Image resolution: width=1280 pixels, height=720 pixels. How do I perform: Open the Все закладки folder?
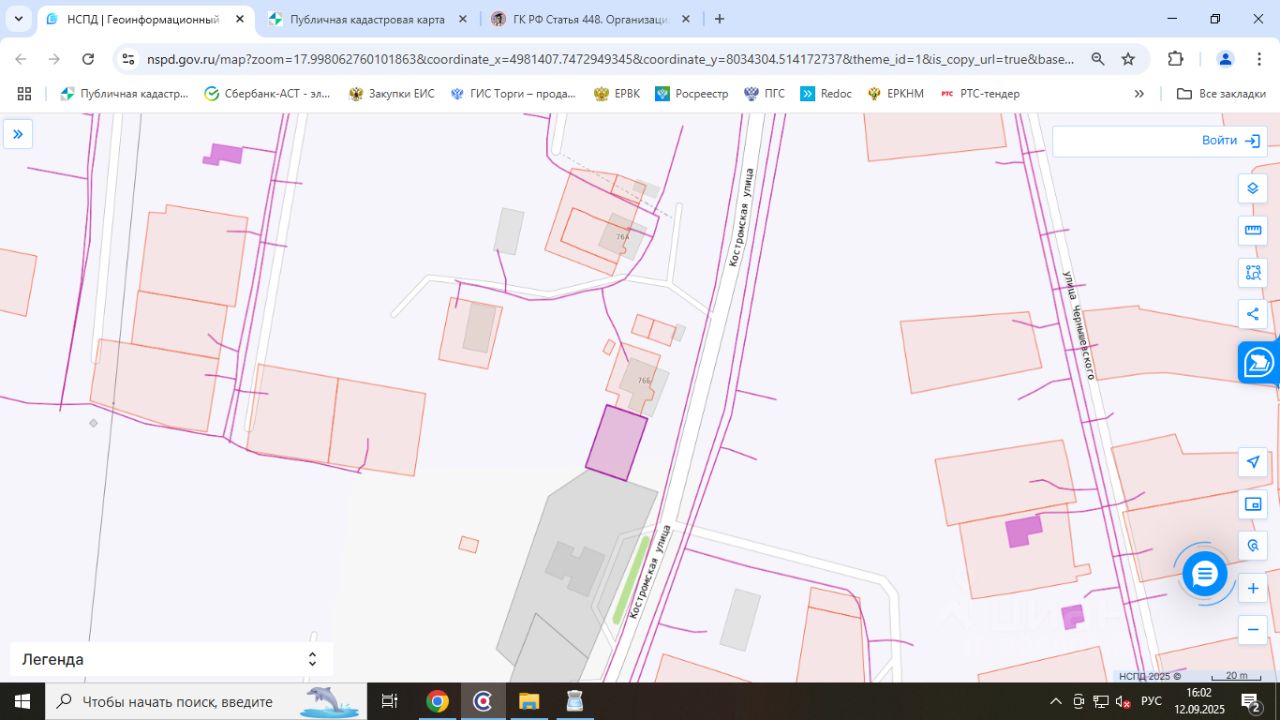coord(1221,93)
